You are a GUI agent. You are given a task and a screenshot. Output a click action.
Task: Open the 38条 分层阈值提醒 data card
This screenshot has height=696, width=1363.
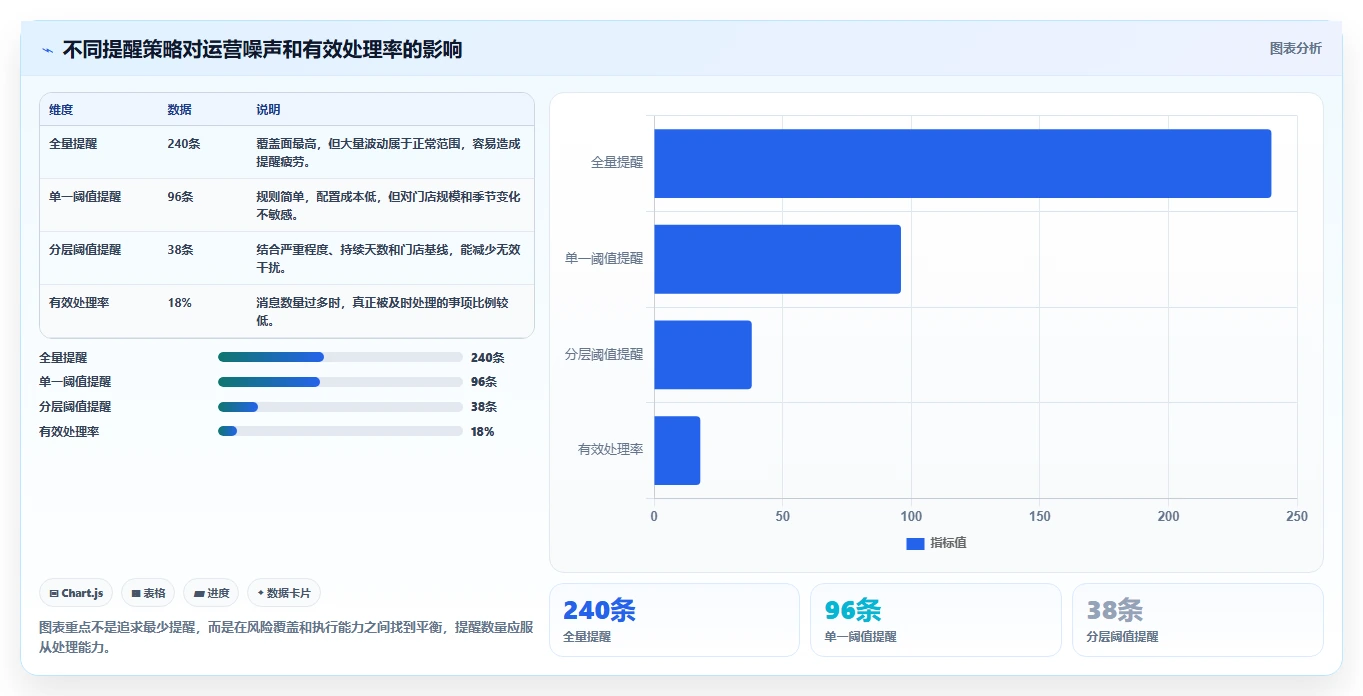(x=1197, y=620)
